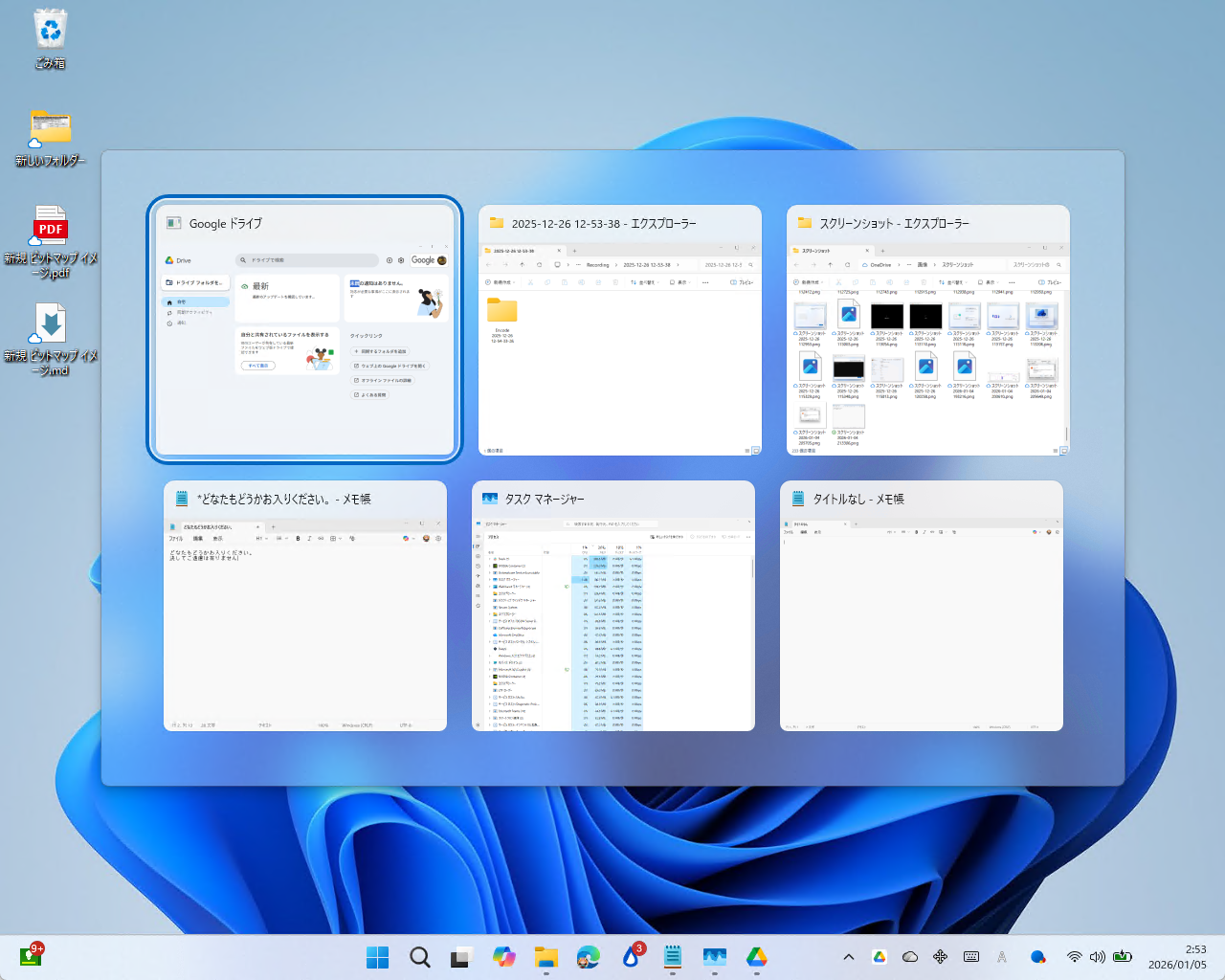Launch Google Drive from the taskbar
Image resolution: width=1225 pixels, height=980 pixels.
click(x=757, y=956)
